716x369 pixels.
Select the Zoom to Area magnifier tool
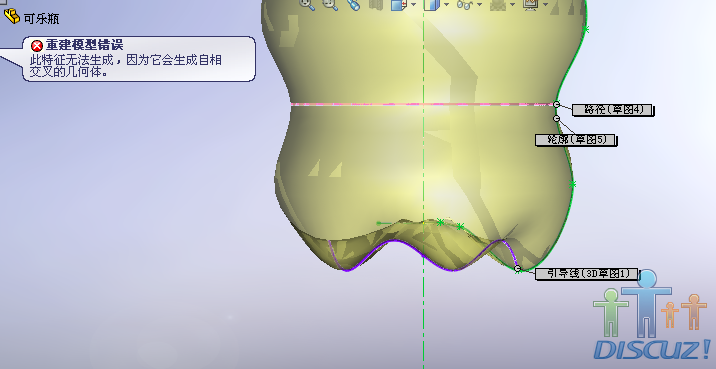[330, 4]
